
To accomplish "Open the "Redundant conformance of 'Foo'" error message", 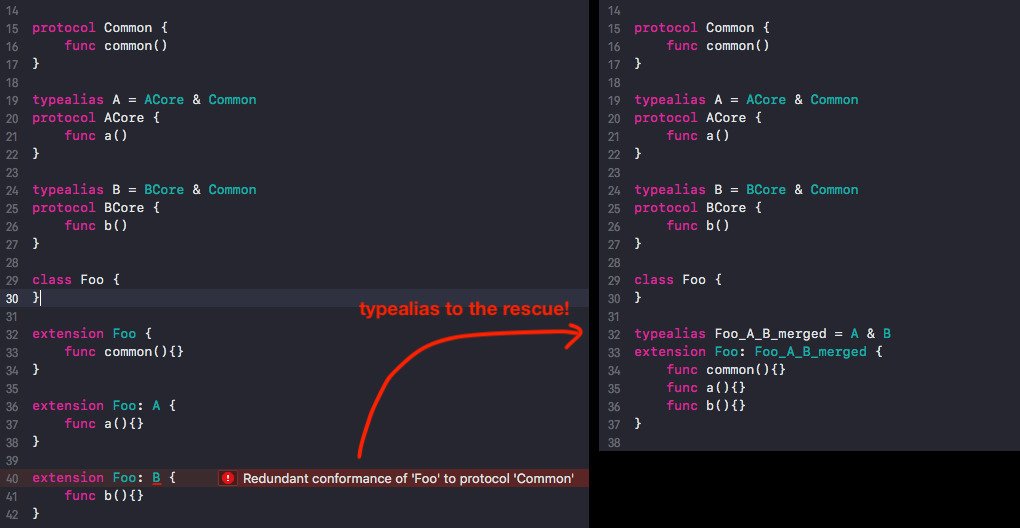I will point(408,479).
